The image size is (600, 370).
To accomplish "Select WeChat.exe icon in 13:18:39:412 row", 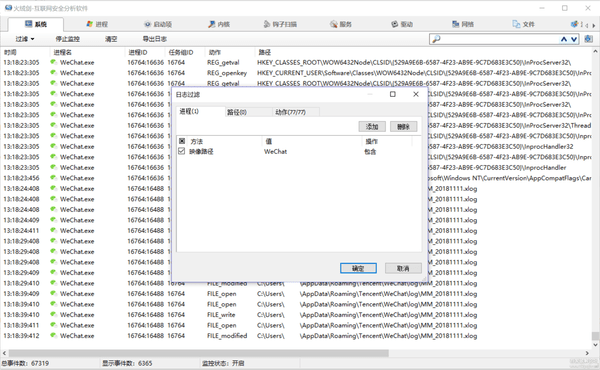I will point(54,336).
